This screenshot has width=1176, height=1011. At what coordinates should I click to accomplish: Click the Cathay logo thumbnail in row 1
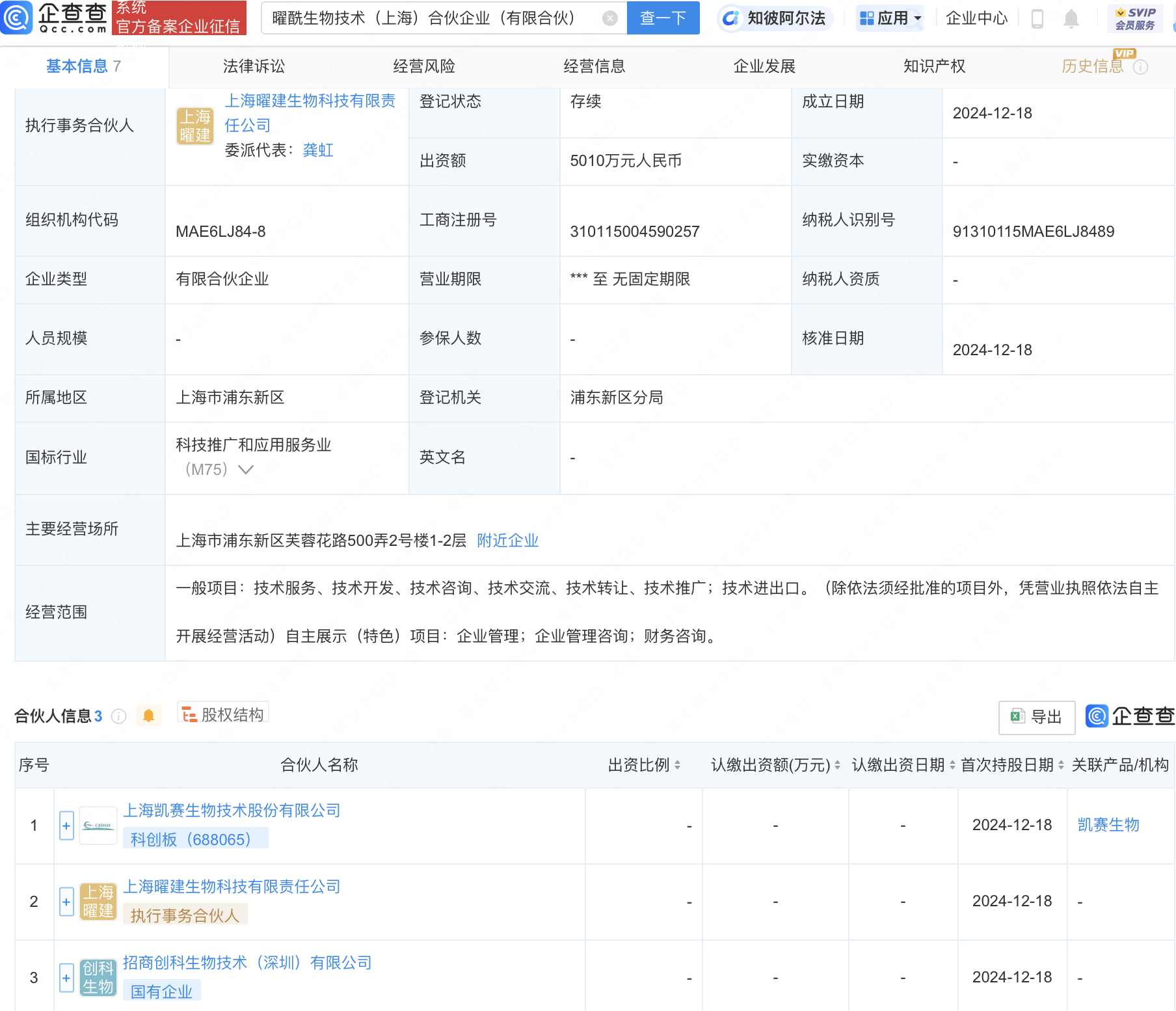click(x=98, y=826)
